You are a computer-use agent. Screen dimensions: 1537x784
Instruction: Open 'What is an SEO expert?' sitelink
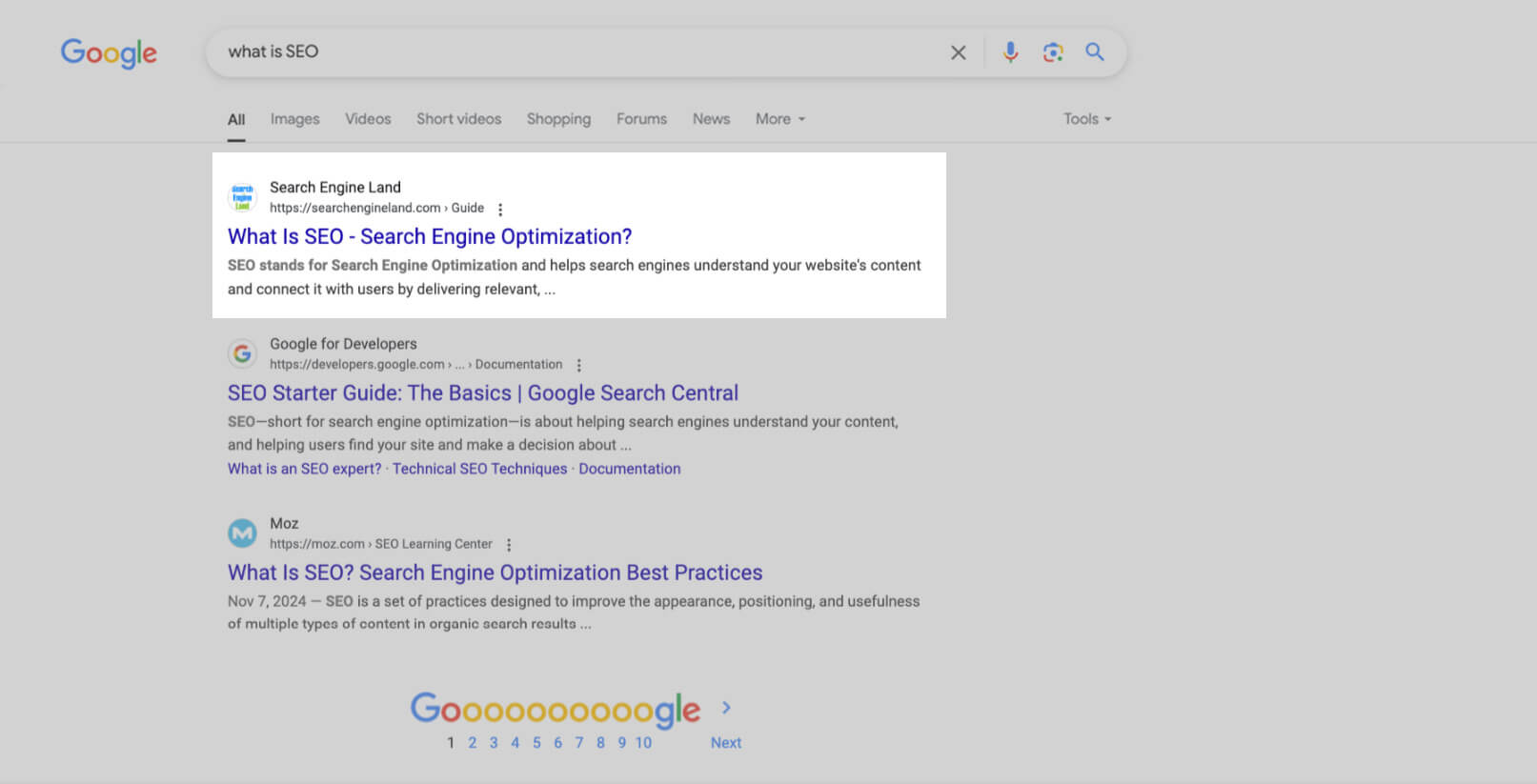coord(304,469)
